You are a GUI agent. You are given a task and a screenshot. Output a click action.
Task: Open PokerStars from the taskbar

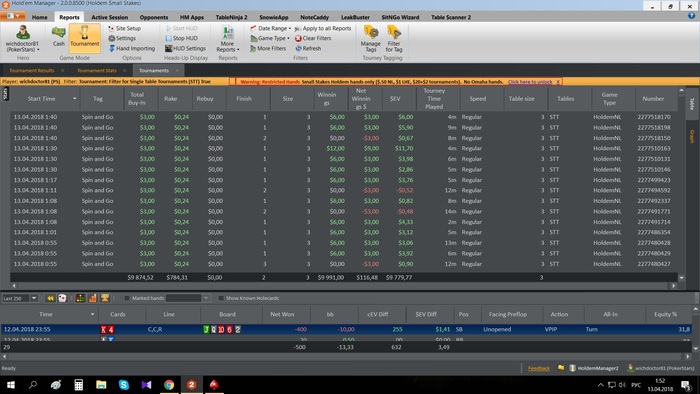point(214,385)
